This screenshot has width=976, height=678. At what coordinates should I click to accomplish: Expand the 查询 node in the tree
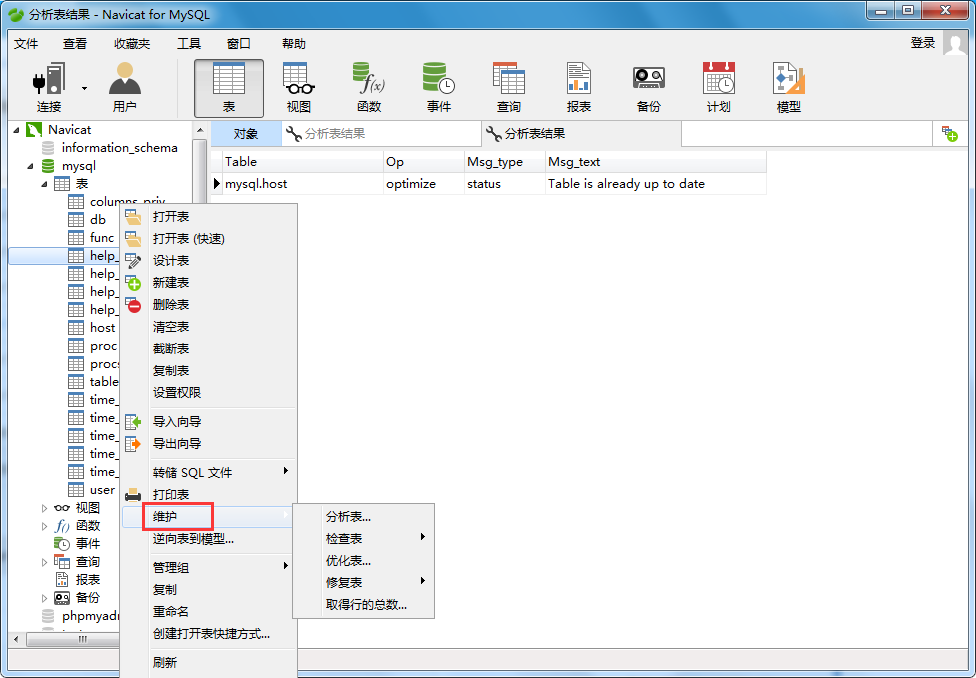tap(44, 562)
